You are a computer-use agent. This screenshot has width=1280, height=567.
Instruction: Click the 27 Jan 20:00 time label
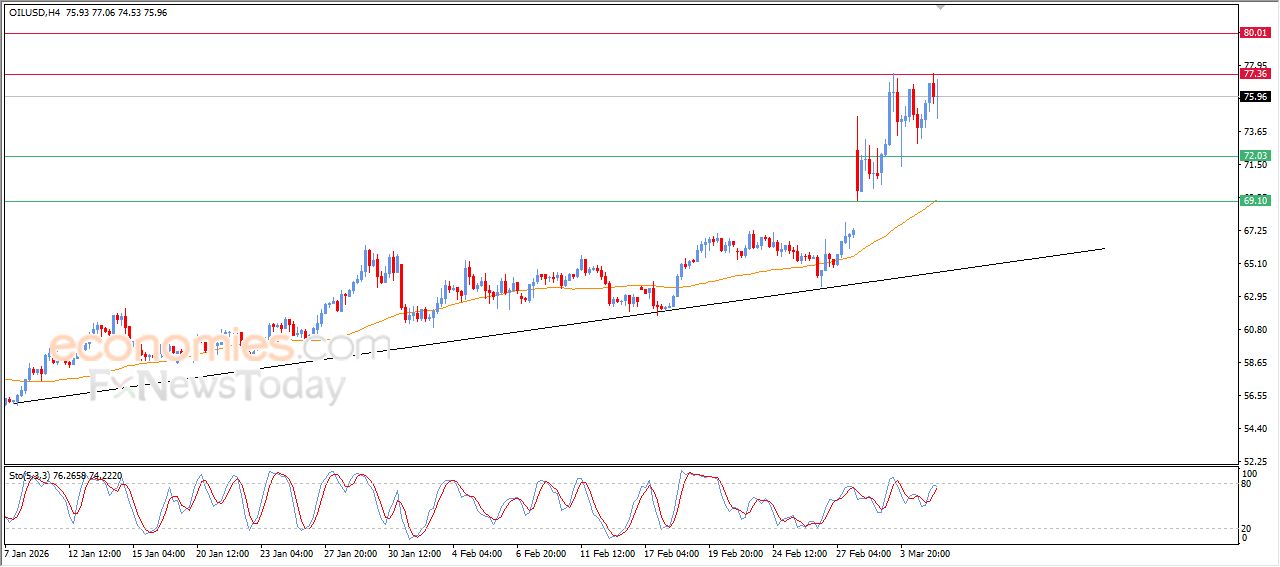point(351,552)
